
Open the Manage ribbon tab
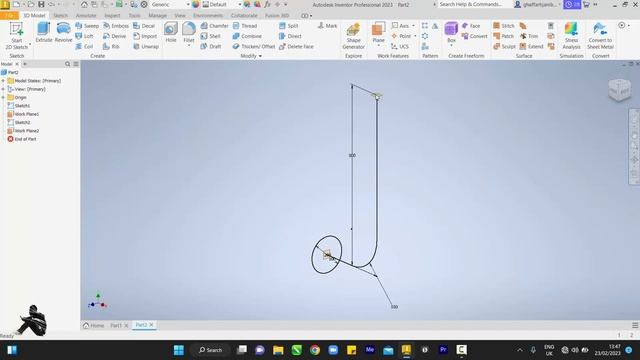click(x=157, y=16)
